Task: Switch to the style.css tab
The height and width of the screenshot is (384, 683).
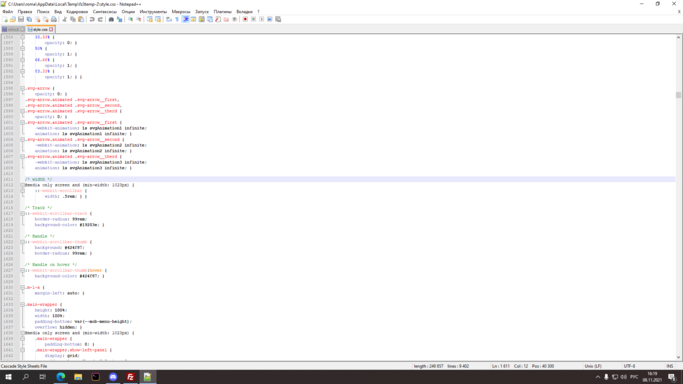Action: click(39, 29)
